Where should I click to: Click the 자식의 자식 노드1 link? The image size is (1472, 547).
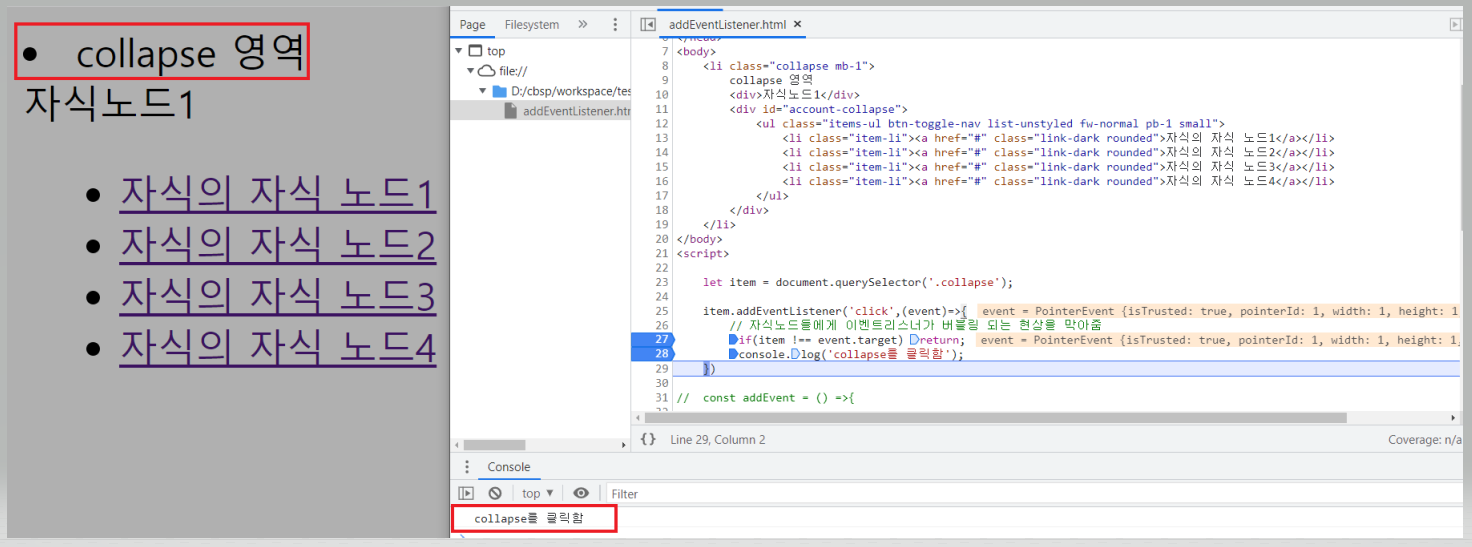[x=278, y=196]
